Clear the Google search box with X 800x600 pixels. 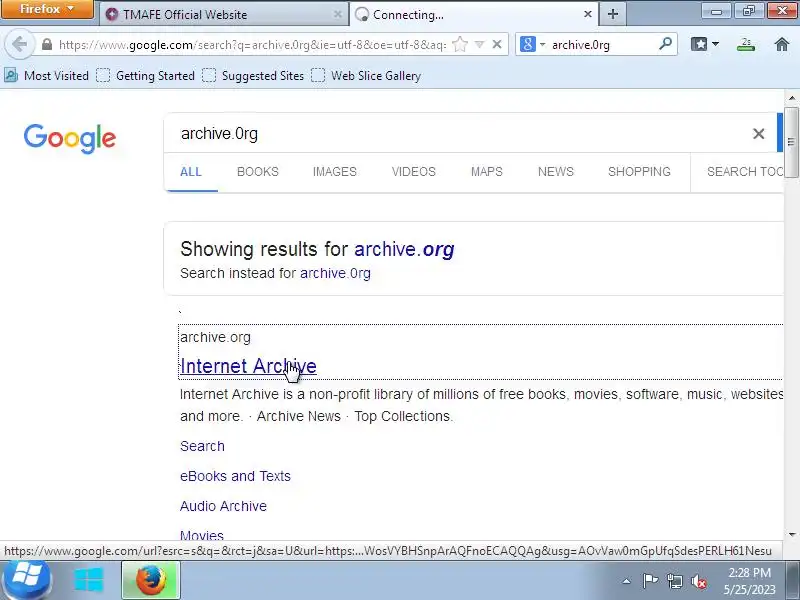(759, 134)
